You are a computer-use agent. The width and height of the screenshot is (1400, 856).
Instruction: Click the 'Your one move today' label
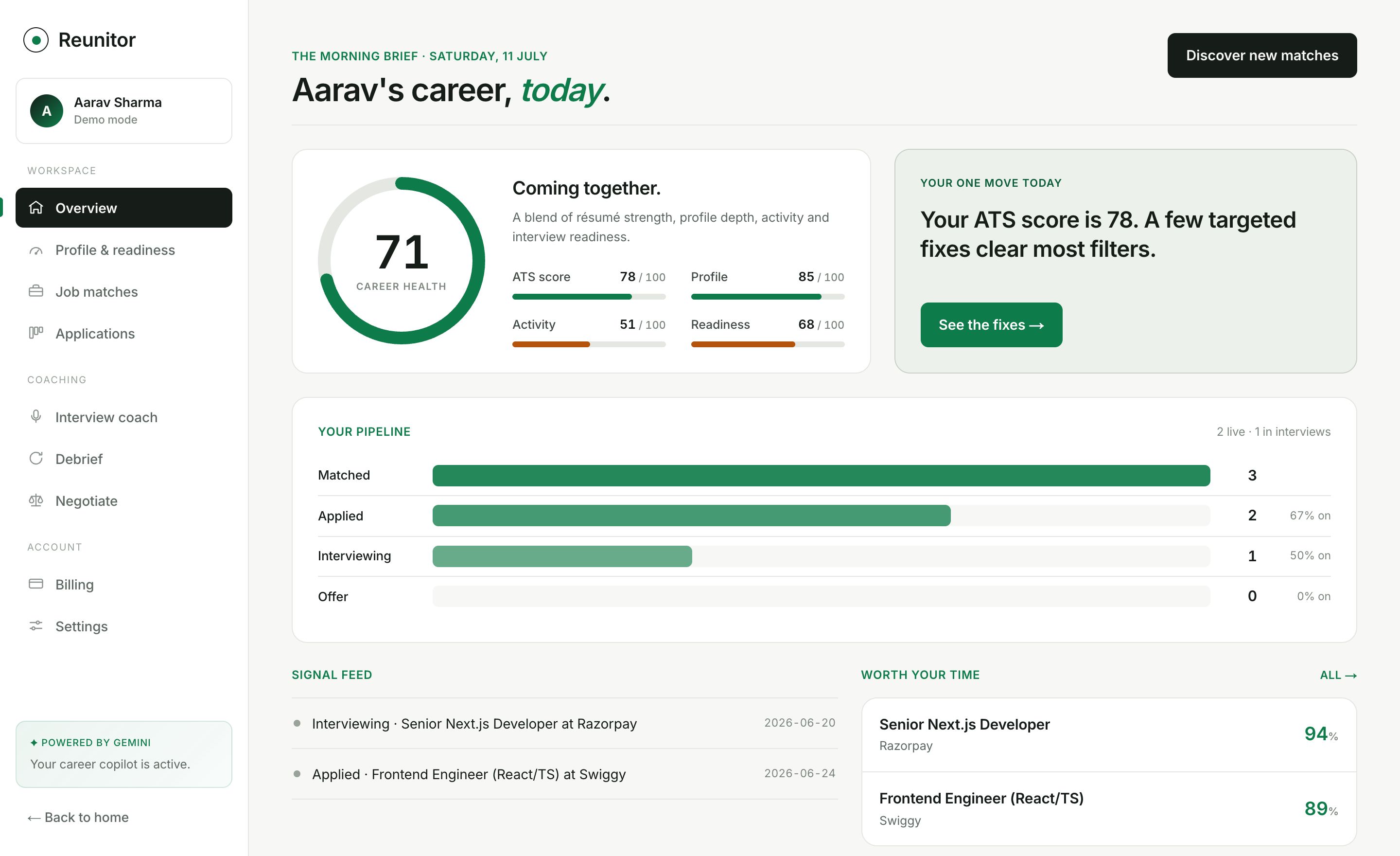coord(991,183)
